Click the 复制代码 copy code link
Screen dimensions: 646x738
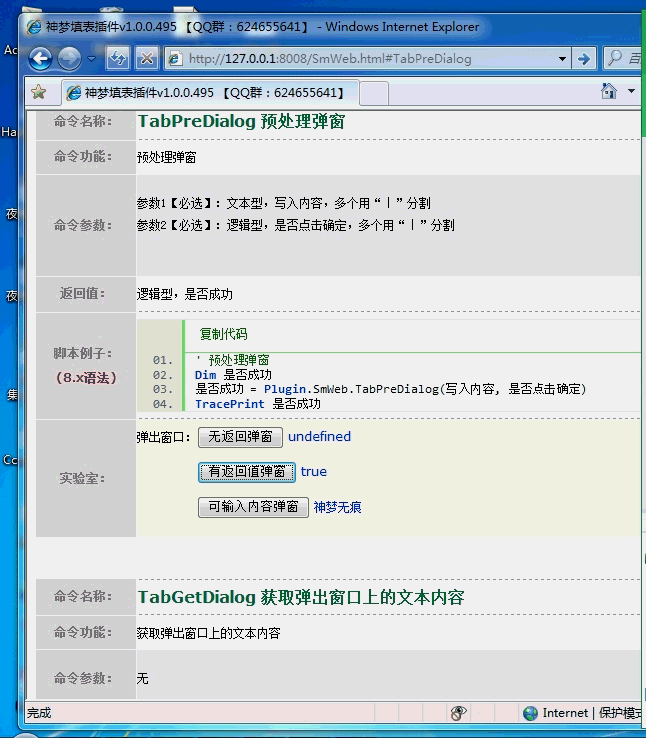coord(223,334)
